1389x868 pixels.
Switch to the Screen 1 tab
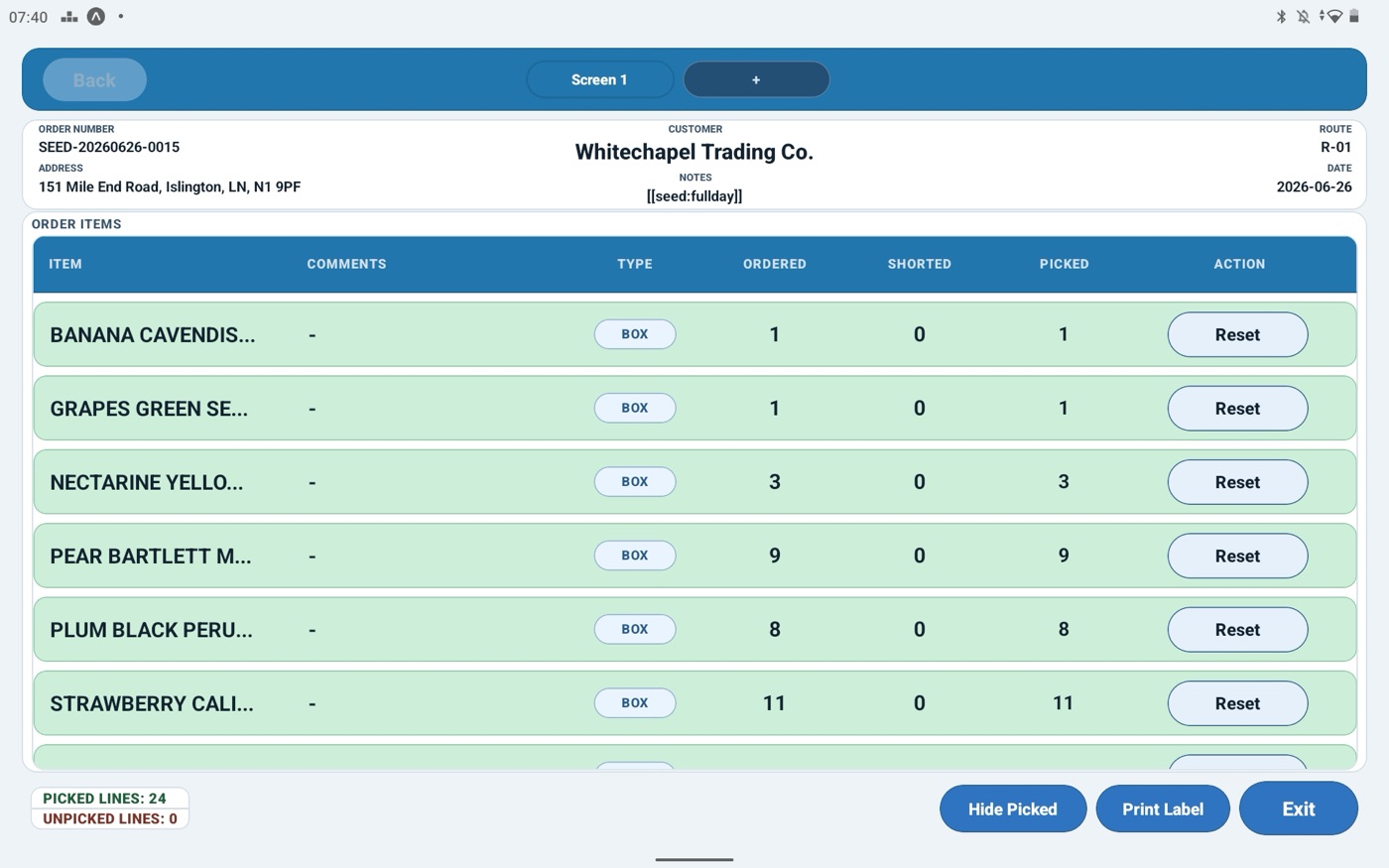(599, 79)
